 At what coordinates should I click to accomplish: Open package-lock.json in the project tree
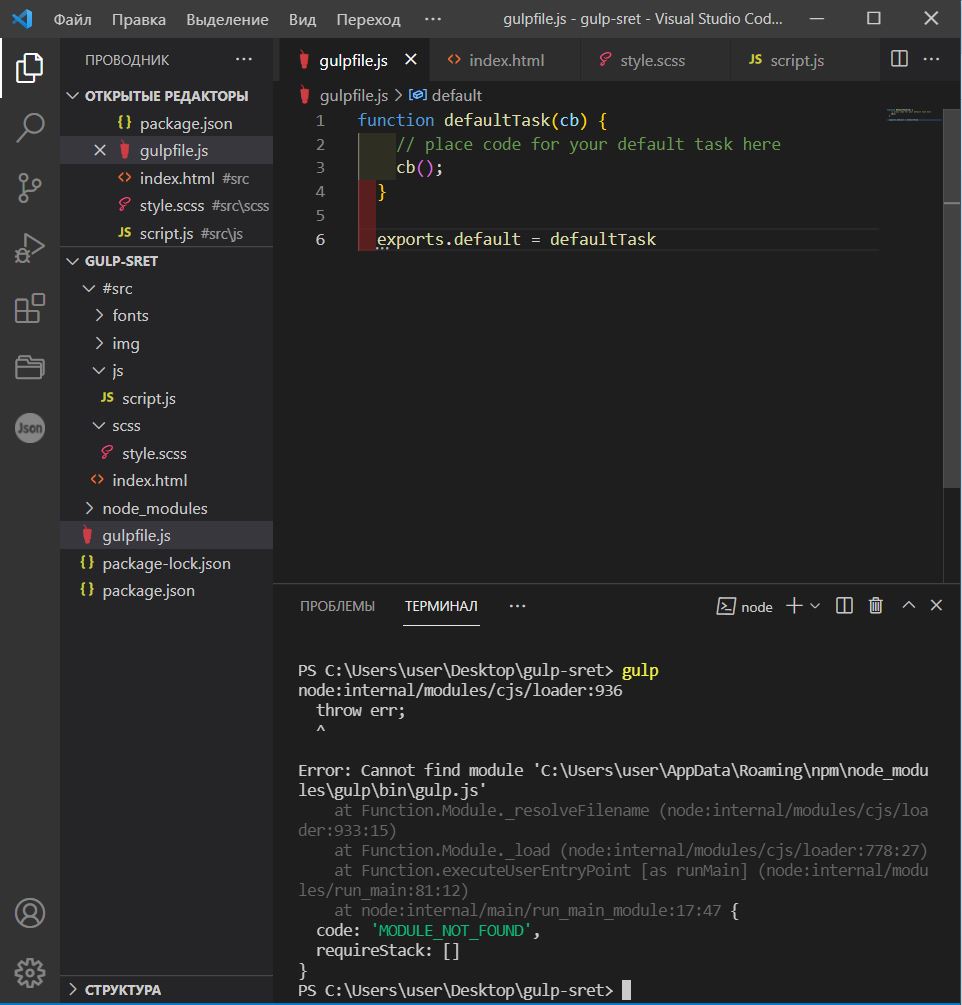167,563
